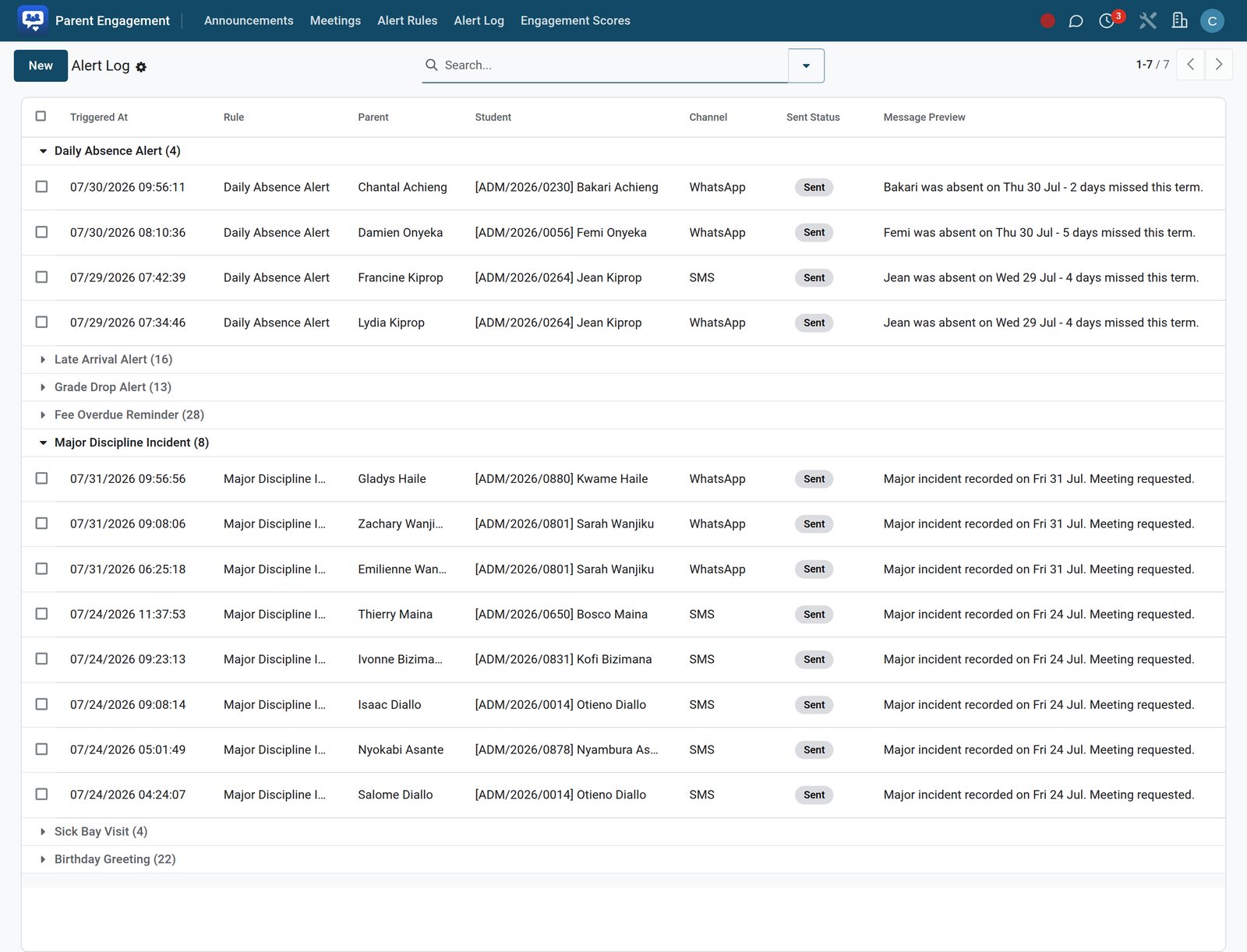This screenshot has width=1247, height=952.
Task: Open the user avatar menu C
Action: pos(1212,21)
